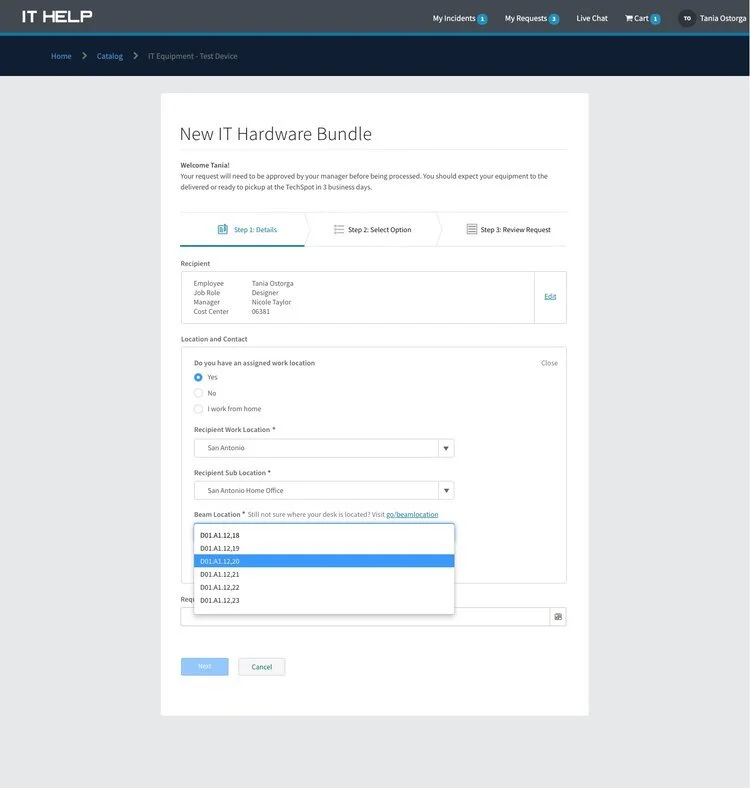
Task: Click the Next button
Action: (x=205, y=666)
